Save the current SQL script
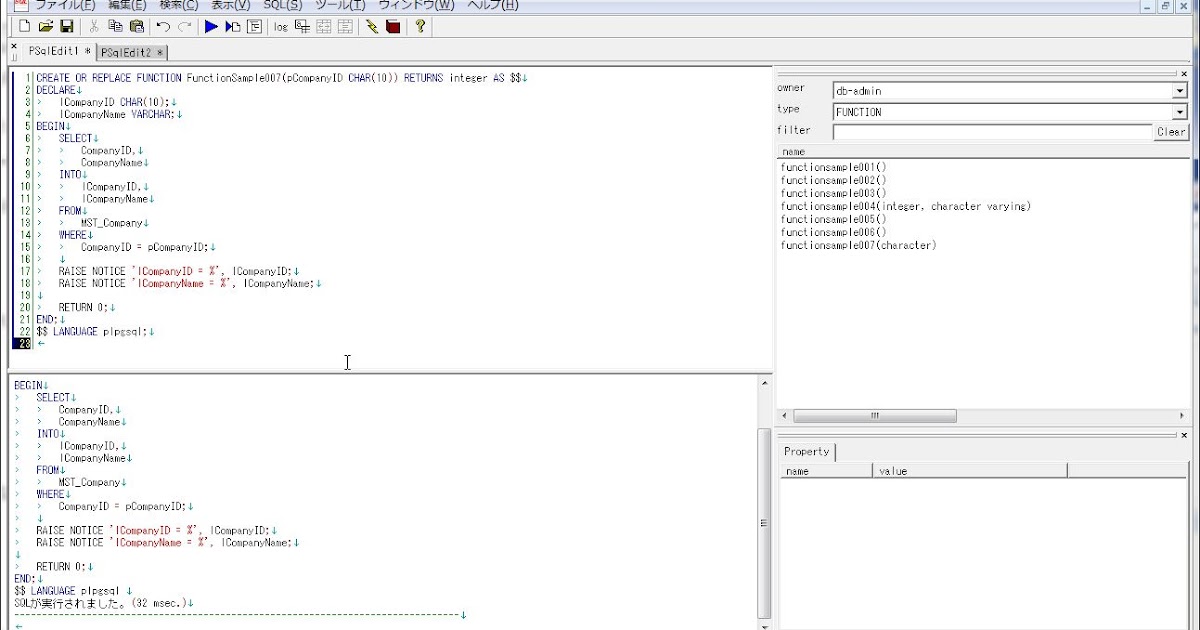The image size is (1200, 630). 65,27
